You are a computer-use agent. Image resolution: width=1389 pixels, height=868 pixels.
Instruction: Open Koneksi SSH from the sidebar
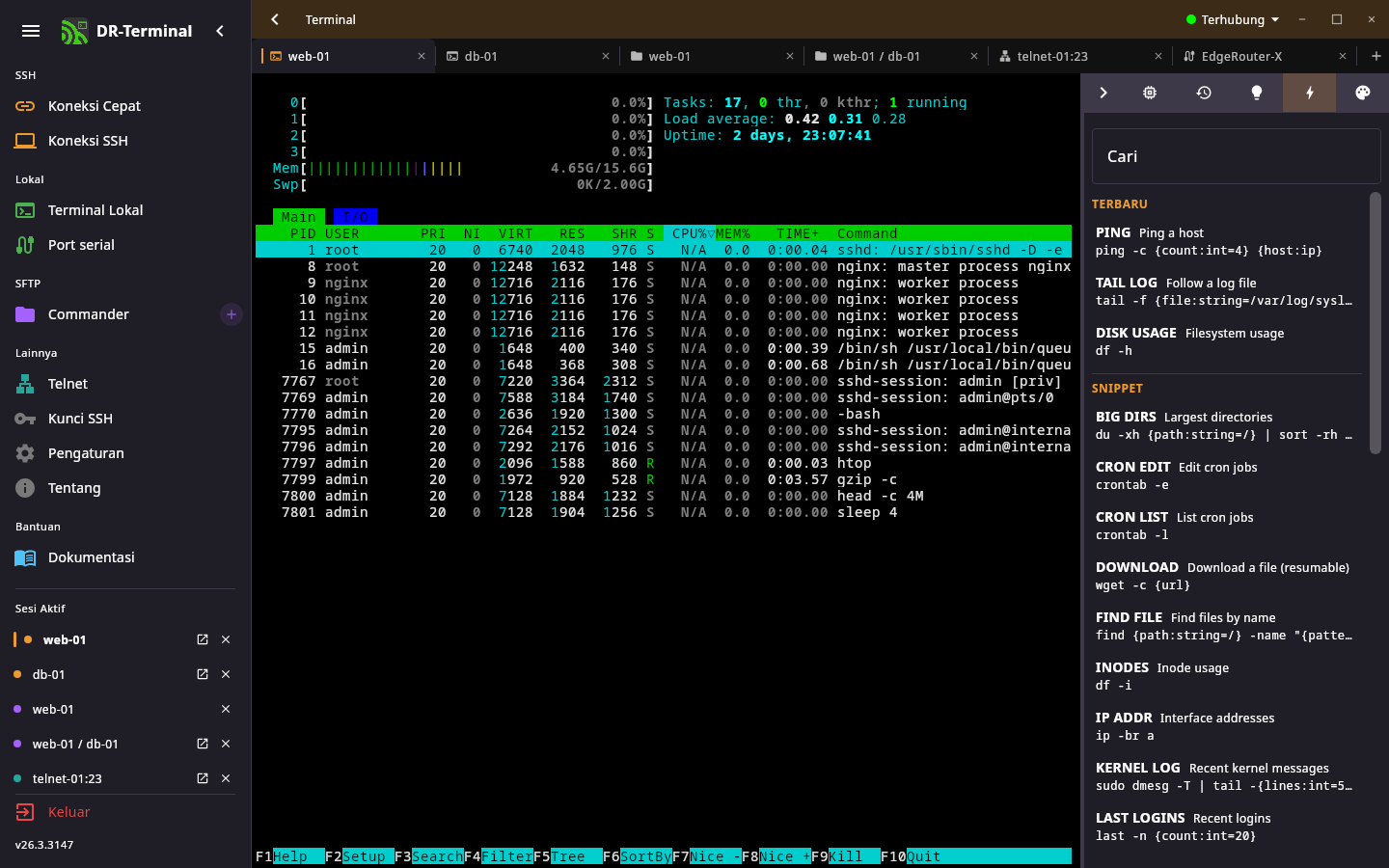coord(125,141)
